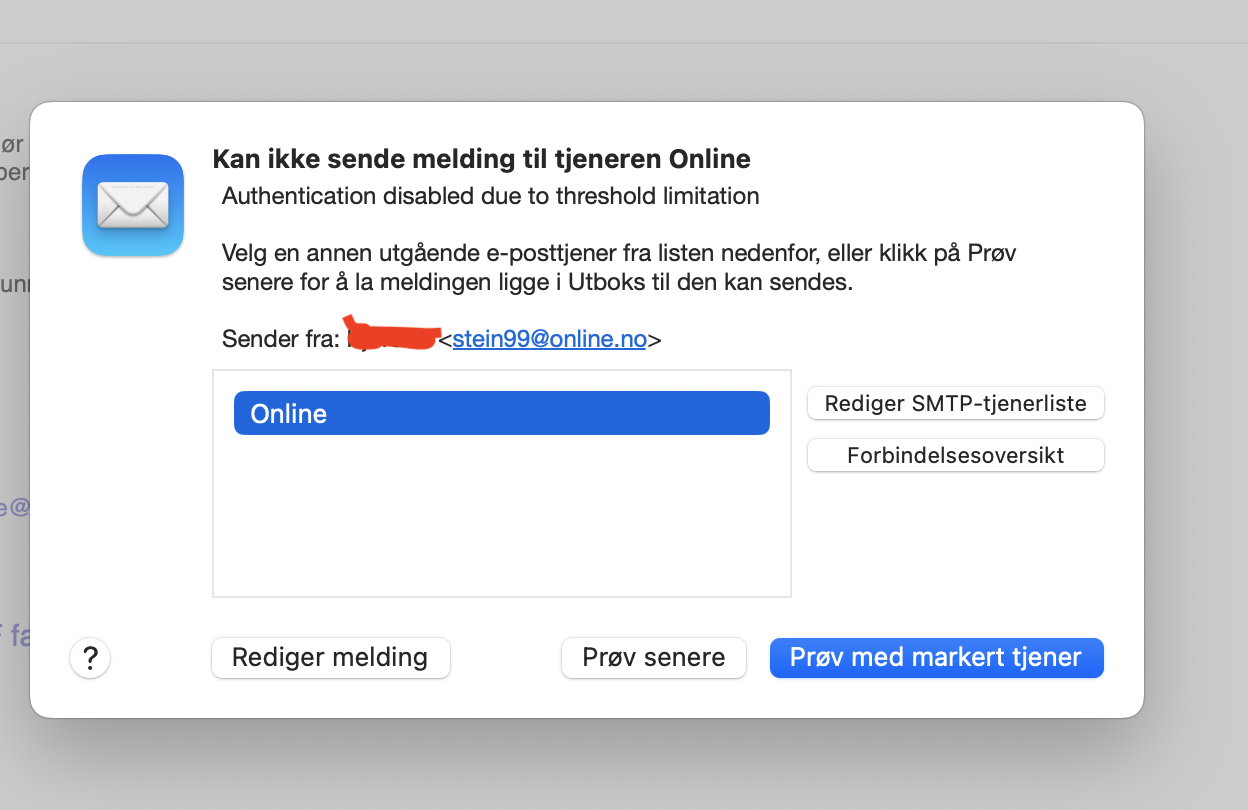Click the dimmed background area above the dialog
The height and width of the screenshot is (810, 1248).
click(x=624, y=70)
